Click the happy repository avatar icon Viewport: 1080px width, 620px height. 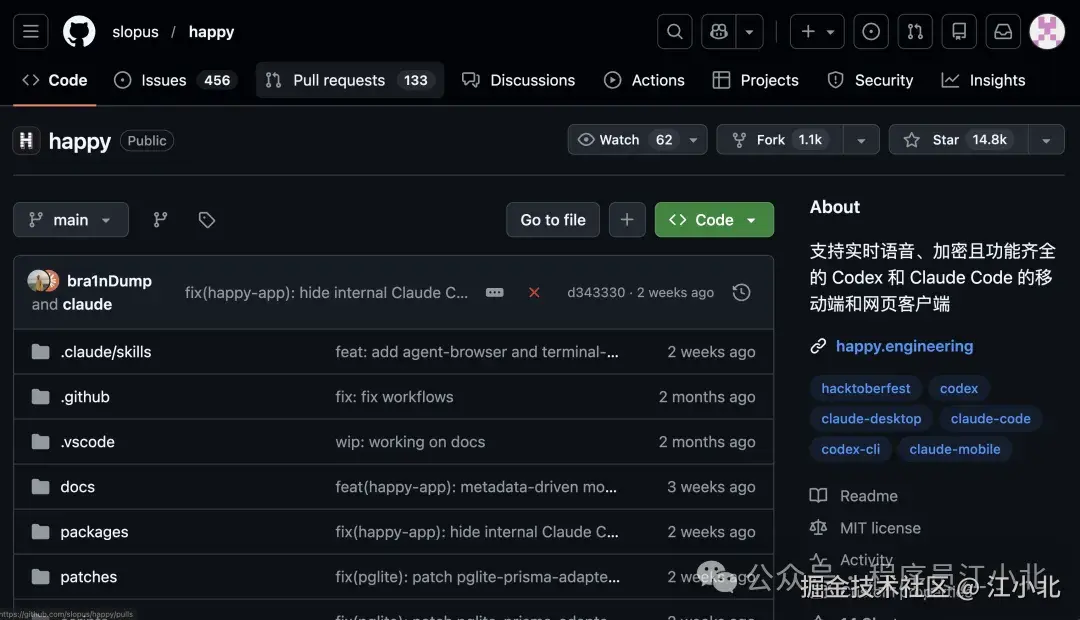coord(26,141)
